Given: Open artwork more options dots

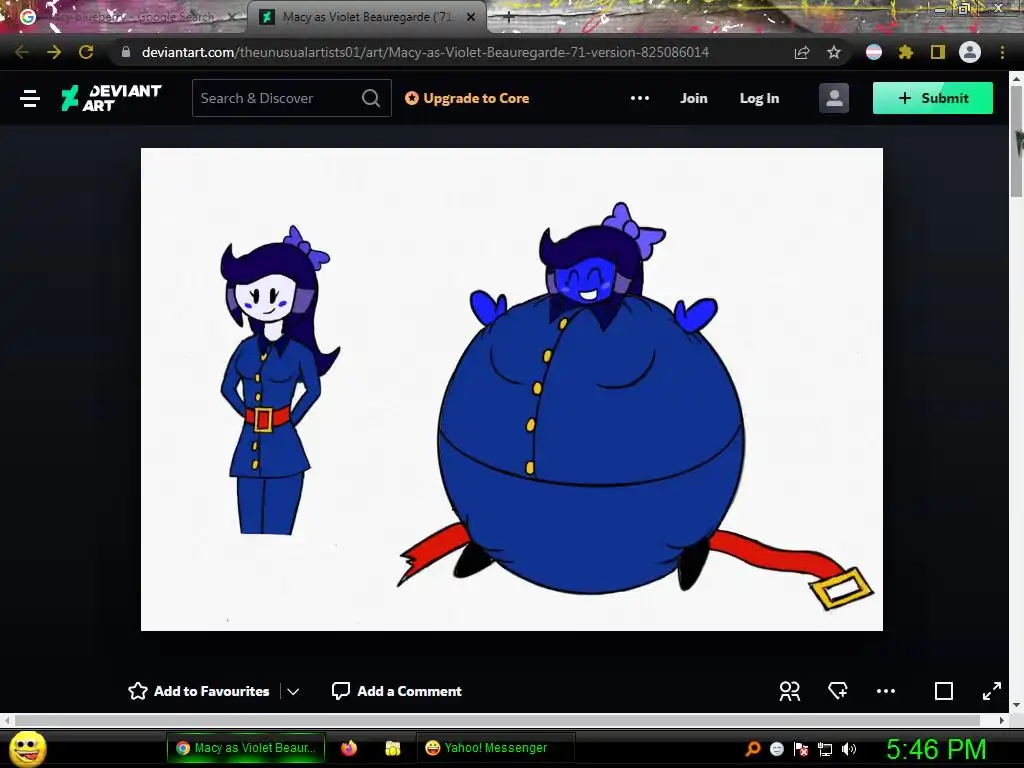Looking at the screenshot, I should pyautogui.click(x=886, y=691).
